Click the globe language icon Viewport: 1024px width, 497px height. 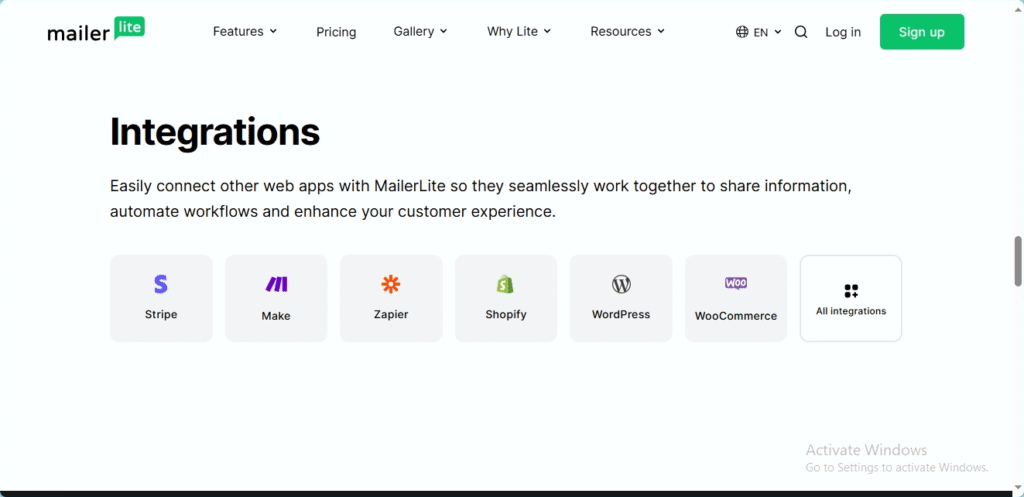pos(742,32)
